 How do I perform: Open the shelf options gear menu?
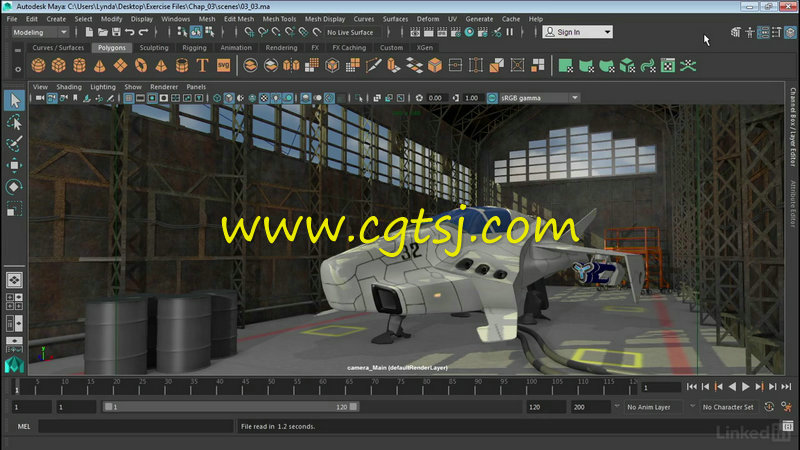pyautogui.click(x=18, y=69)
